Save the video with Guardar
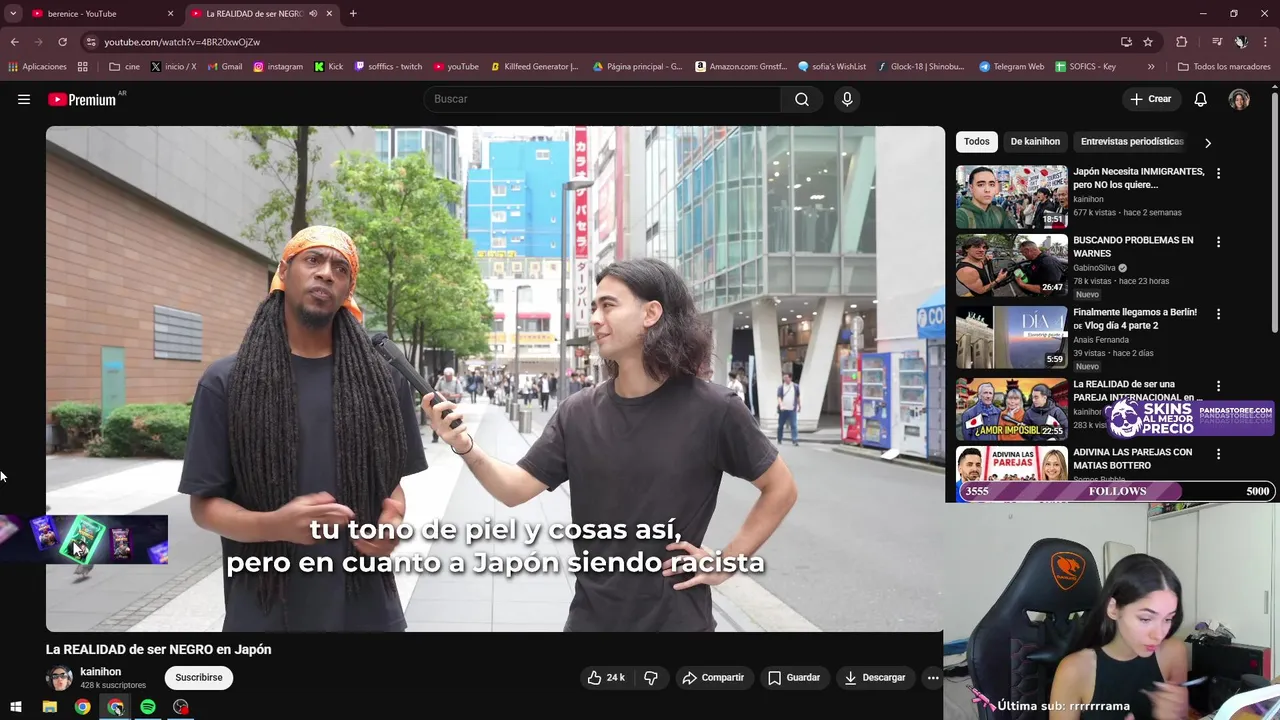Viewport: 1280px width, 720px height. pyautogui.click(x=794, y=678)
